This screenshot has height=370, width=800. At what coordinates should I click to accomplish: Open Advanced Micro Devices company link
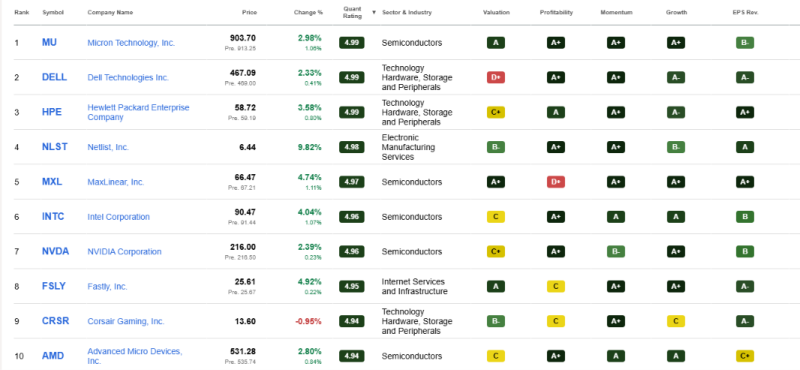tap(135, 356)
